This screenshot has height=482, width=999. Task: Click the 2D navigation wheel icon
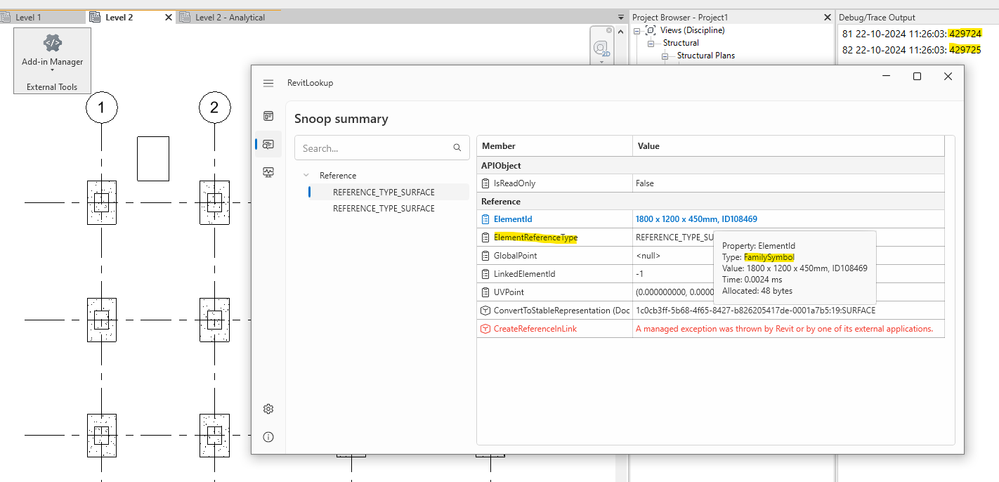pos(601,47)
